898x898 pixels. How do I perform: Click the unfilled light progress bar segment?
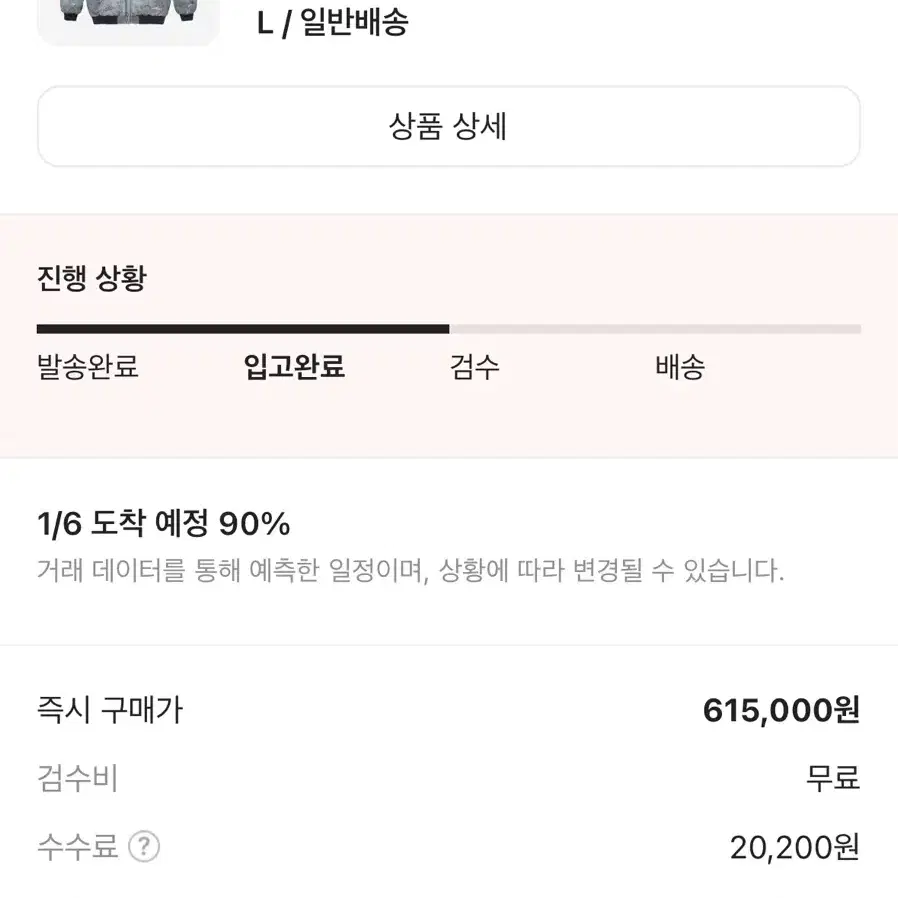655,329
